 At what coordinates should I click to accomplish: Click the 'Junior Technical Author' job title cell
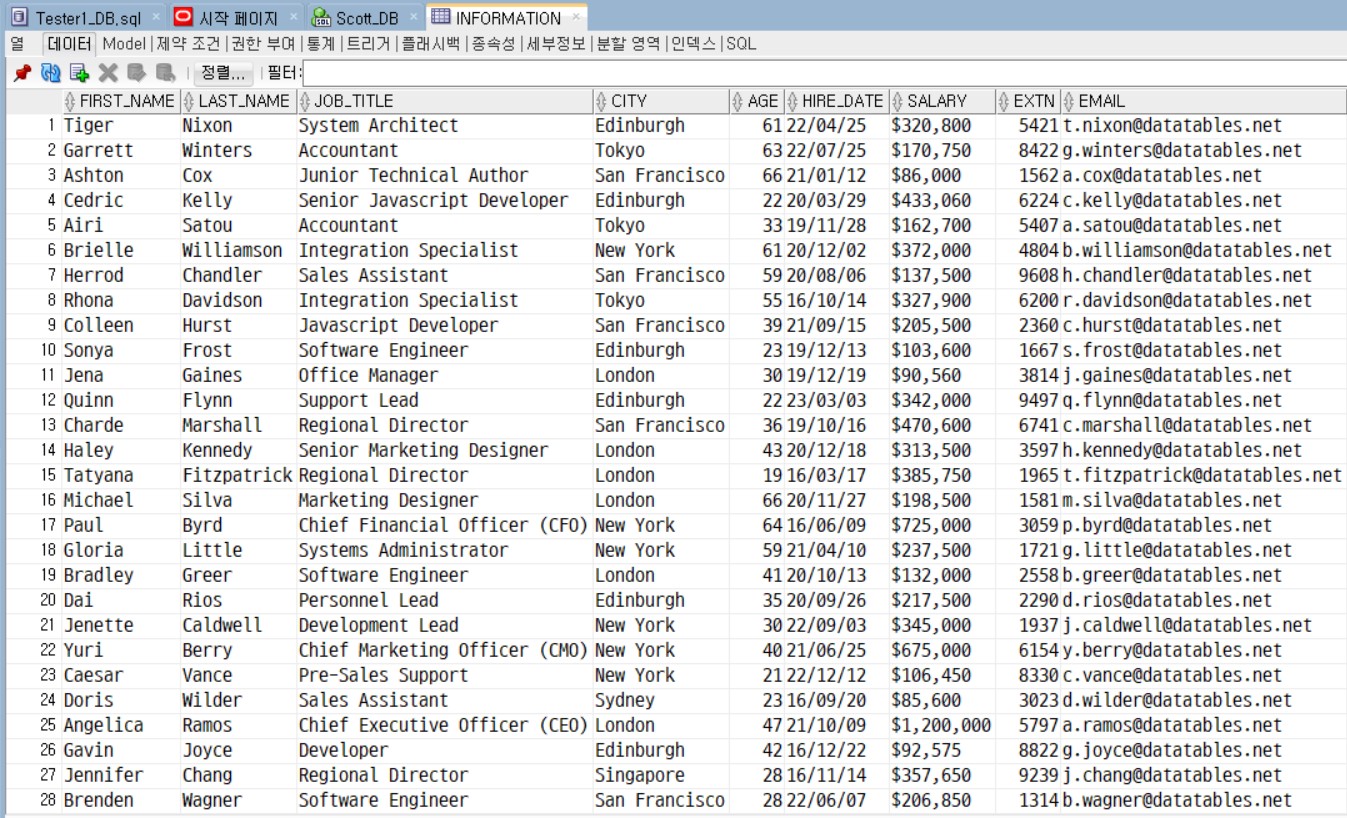tap(444, 176)
